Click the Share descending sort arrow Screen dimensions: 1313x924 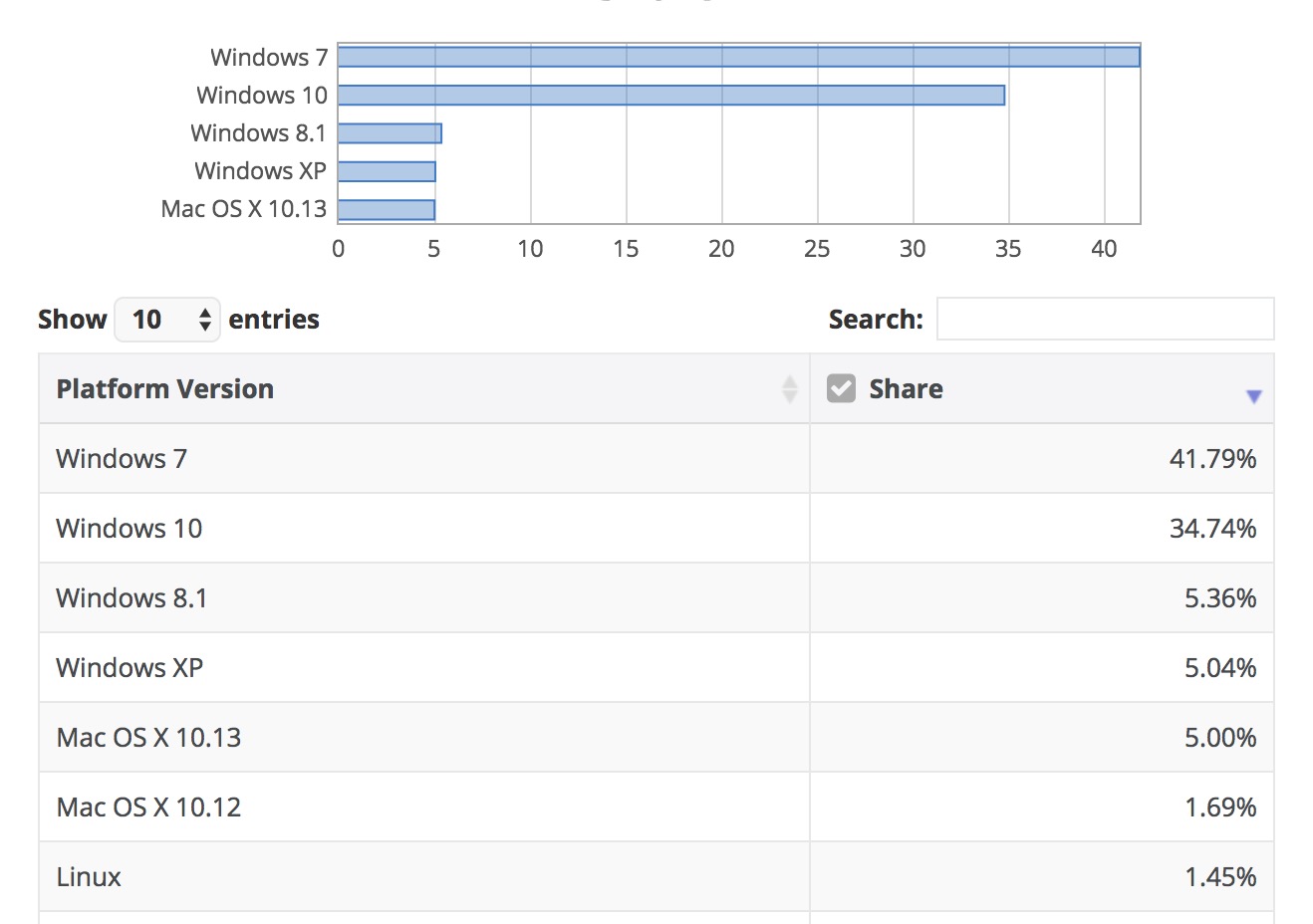click(x=1253, y=396)
